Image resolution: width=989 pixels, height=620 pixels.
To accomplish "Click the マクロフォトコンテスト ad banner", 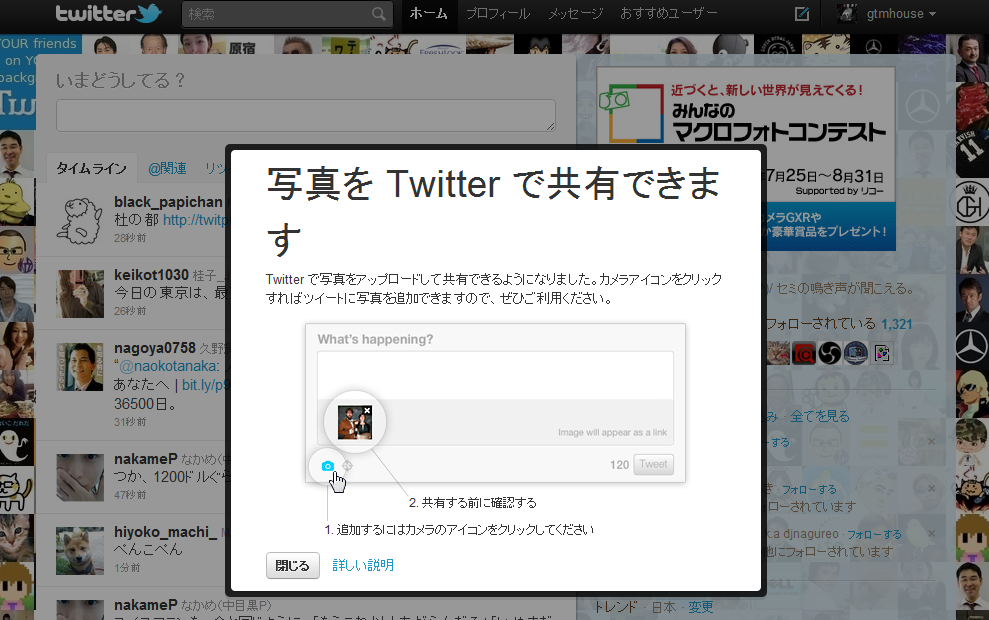I will 746,159.
